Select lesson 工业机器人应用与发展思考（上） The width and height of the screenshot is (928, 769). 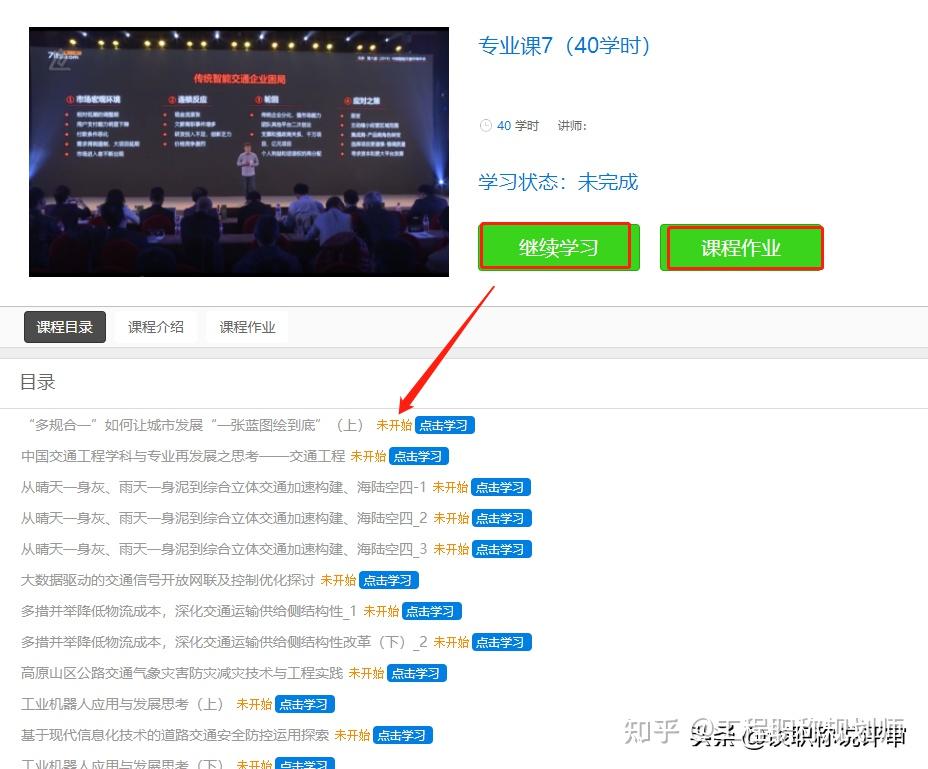(x=125, y=704)
